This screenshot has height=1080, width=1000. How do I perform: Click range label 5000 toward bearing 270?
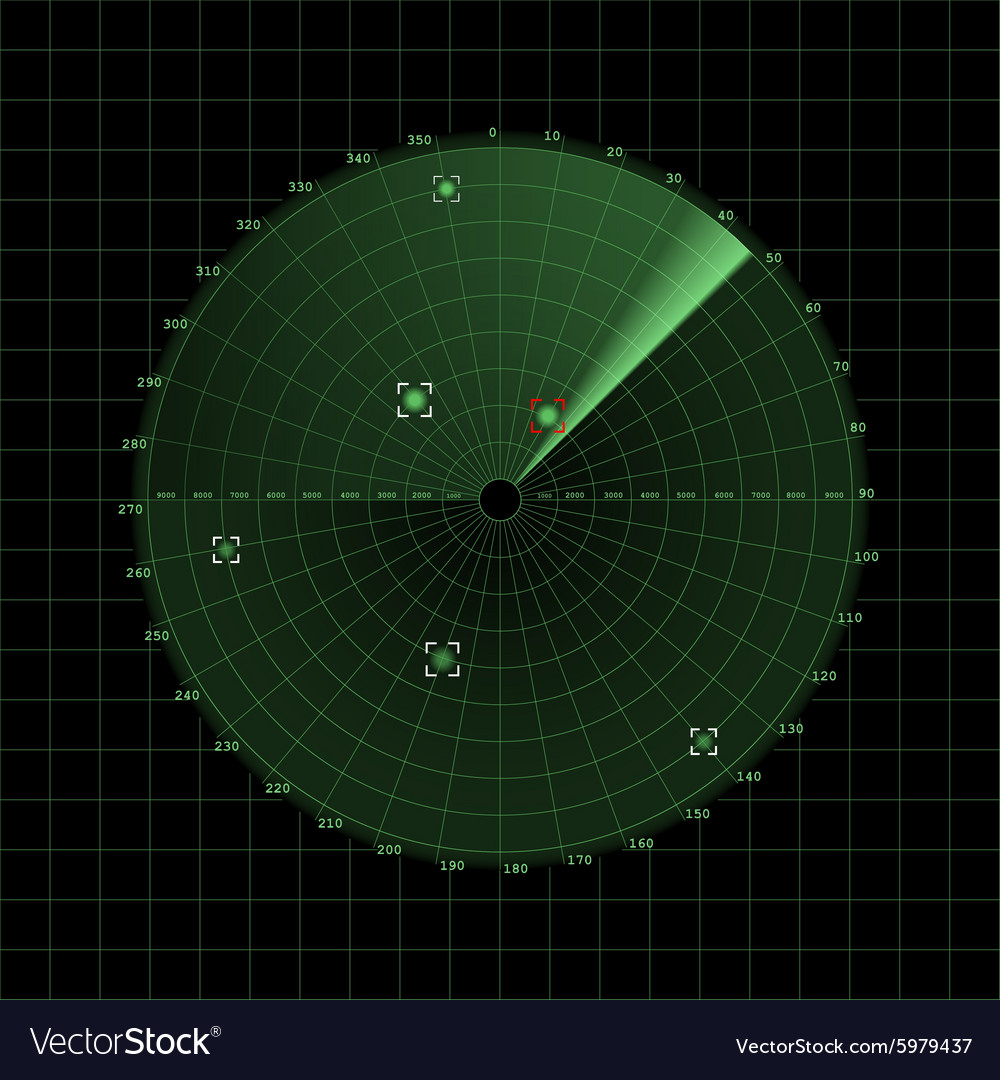[312, 495]
